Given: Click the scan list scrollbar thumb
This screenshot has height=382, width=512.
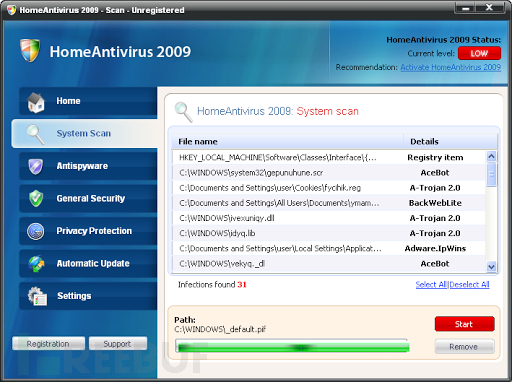Looking at the screenshot, I should 491,174.
